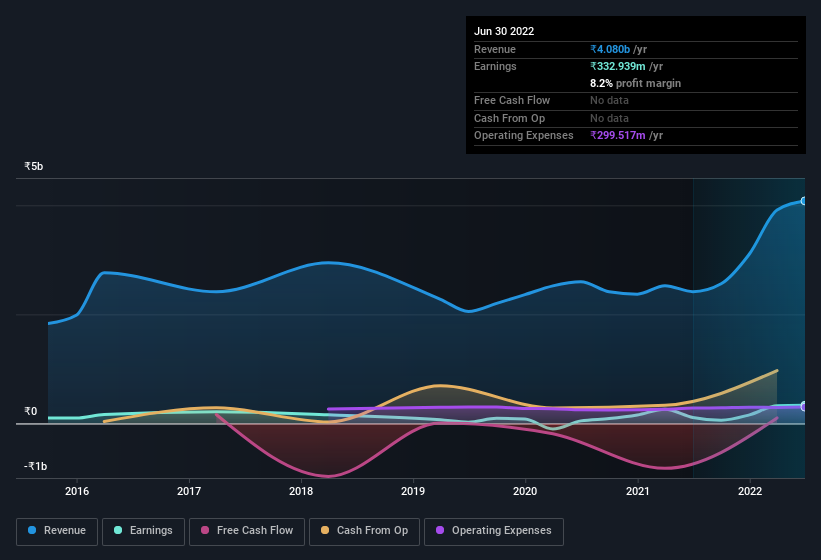Click the 2020 x-axis label

(525, 491)
